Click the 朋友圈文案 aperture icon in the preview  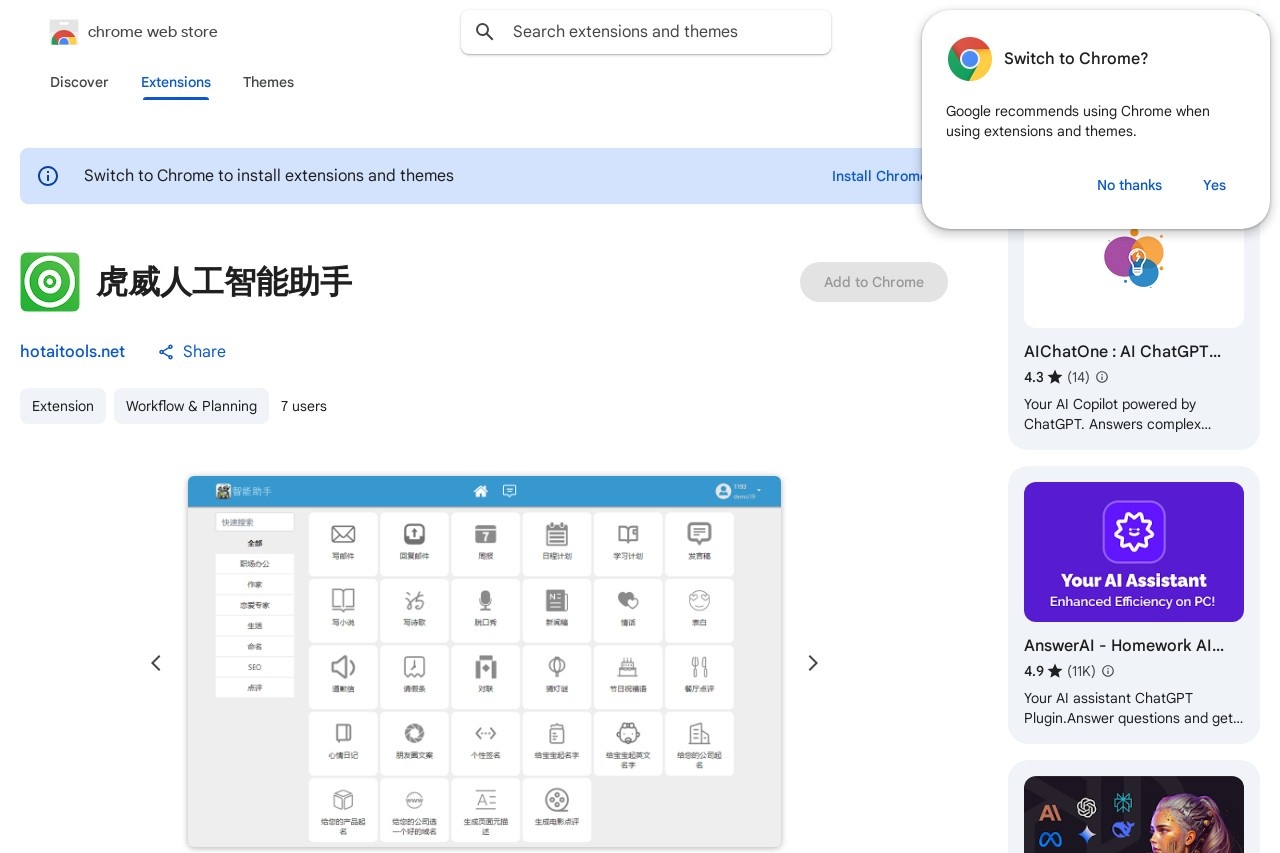coord(414,733)
